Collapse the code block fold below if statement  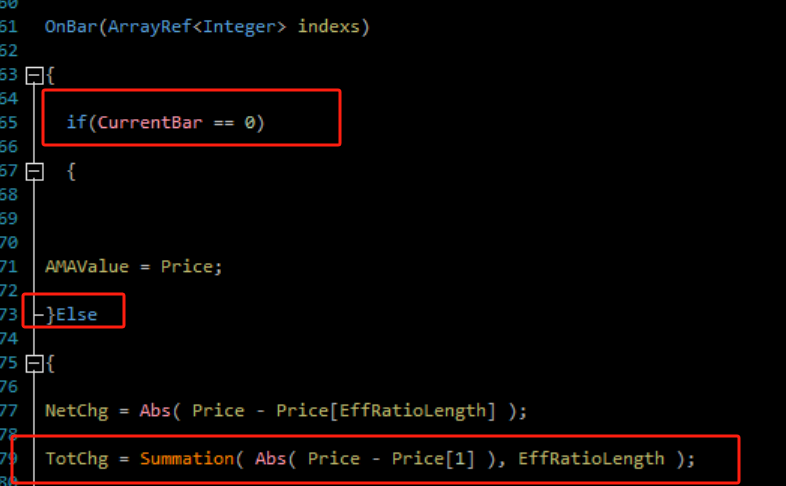click(34, 171)
